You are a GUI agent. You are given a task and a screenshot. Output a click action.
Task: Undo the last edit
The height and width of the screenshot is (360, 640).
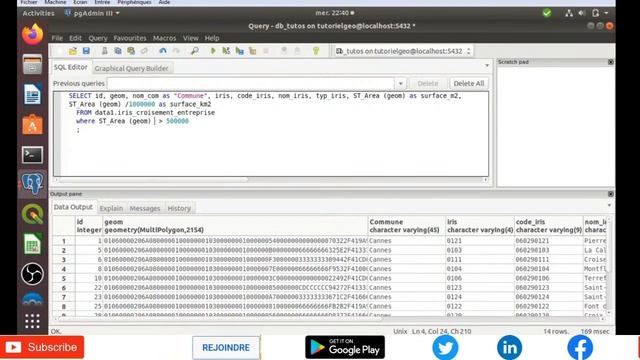click(x=162, y=51)
